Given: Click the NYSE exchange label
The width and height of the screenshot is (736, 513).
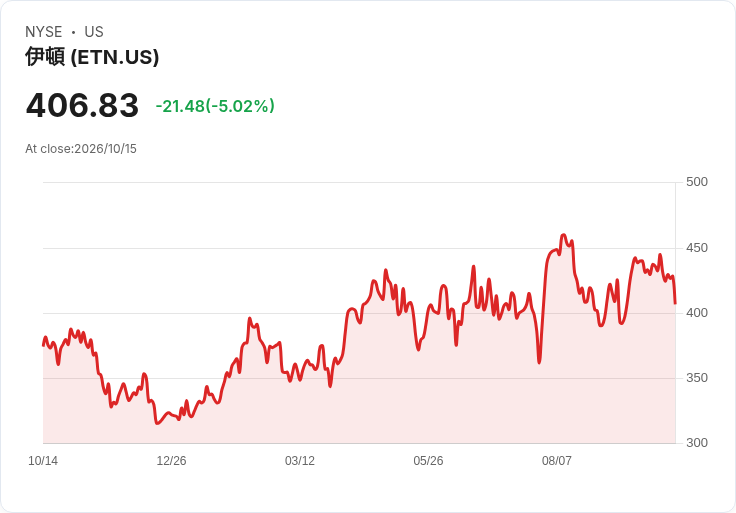Looking at the screenshot, I should pos(44,32).
